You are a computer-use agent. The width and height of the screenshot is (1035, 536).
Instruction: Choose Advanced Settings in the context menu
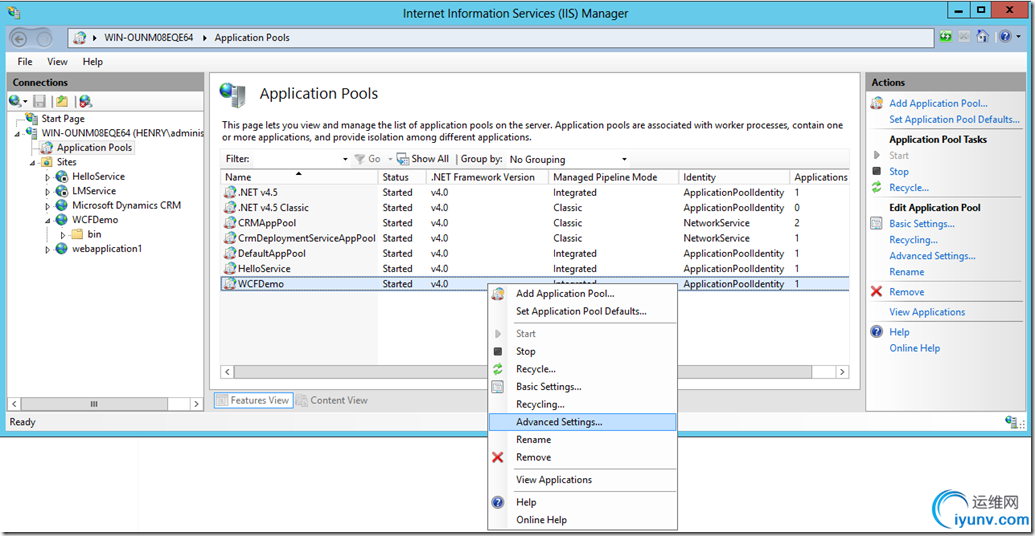(x=582, y=422)
